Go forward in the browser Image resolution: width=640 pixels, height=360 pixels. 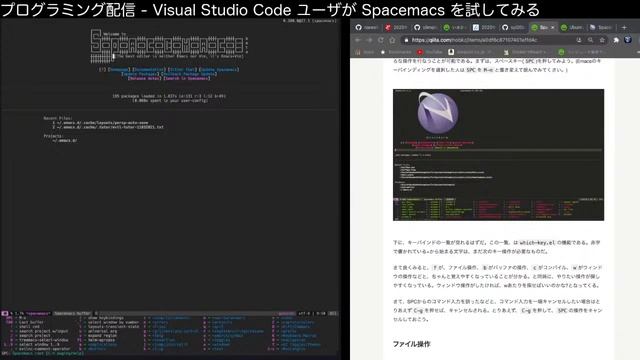(369, 40)
